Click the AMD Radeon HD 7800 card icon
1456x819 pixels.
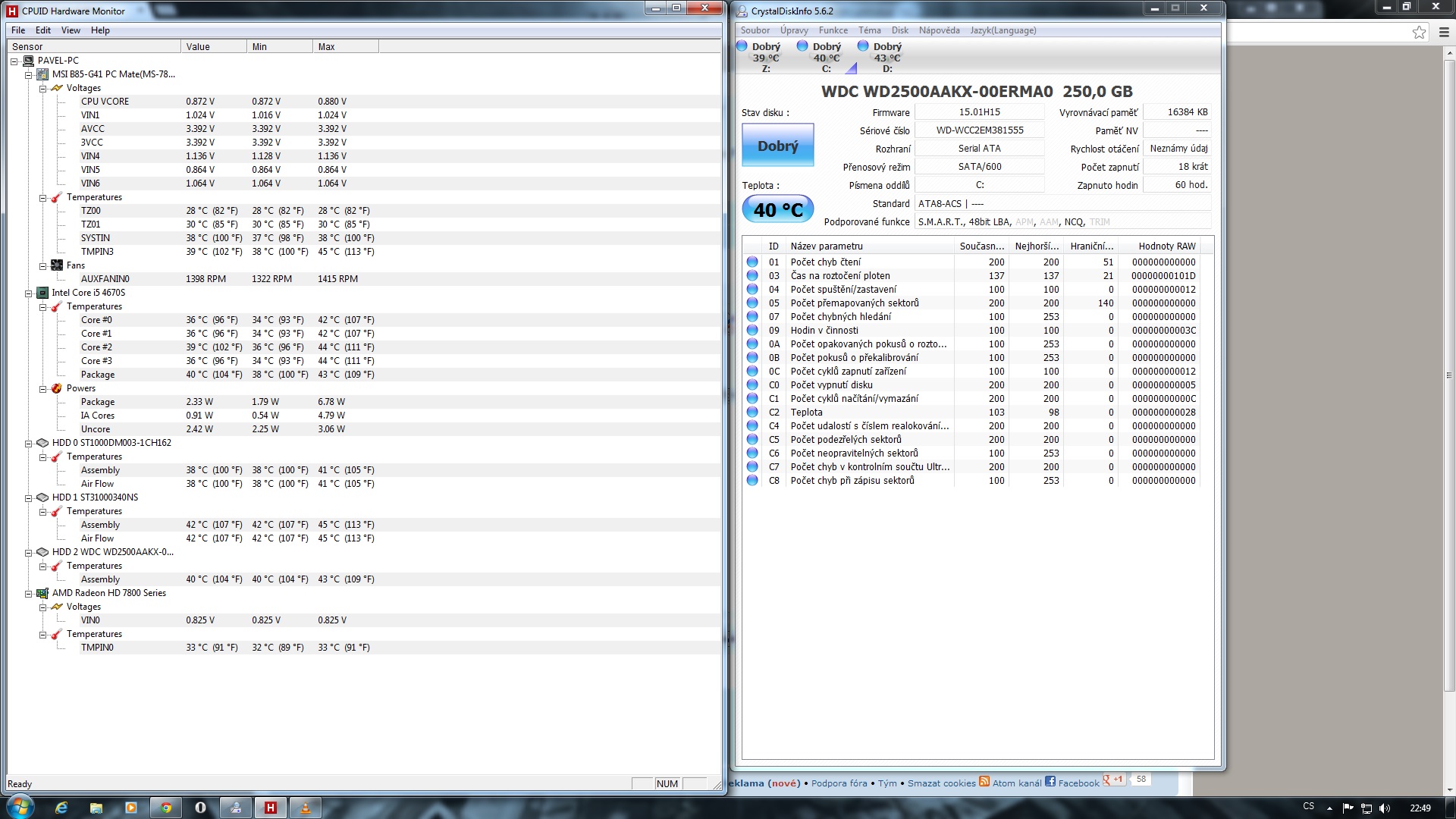[x=42, y=593]
